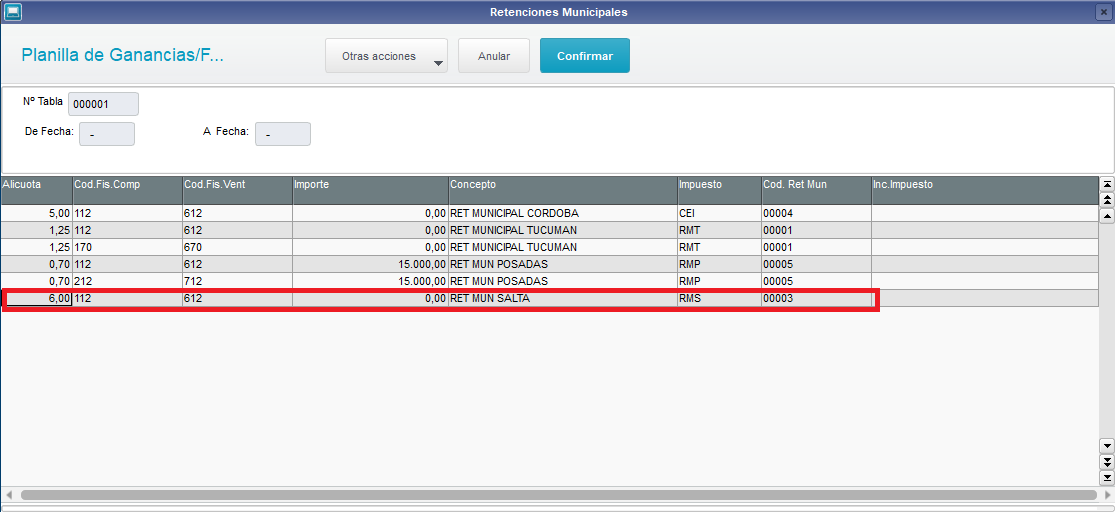The height and width of the screenshot is (512, 1115).
Task: Click the 00004 Cod. Ret Mun cell
Action: pyautogui.click(x=816, y=213)
